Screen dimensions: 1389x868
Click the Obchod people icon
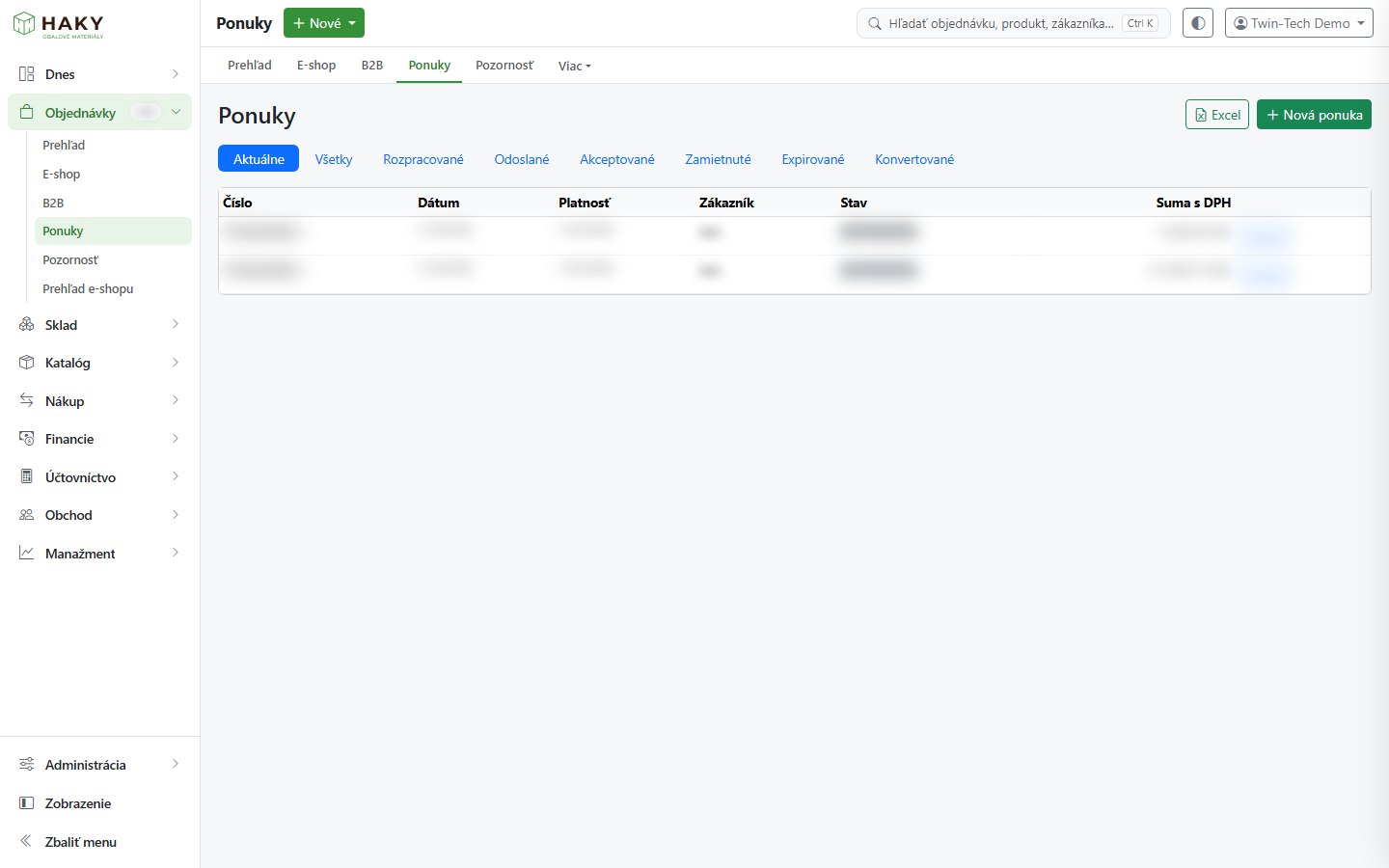[27, 515]
